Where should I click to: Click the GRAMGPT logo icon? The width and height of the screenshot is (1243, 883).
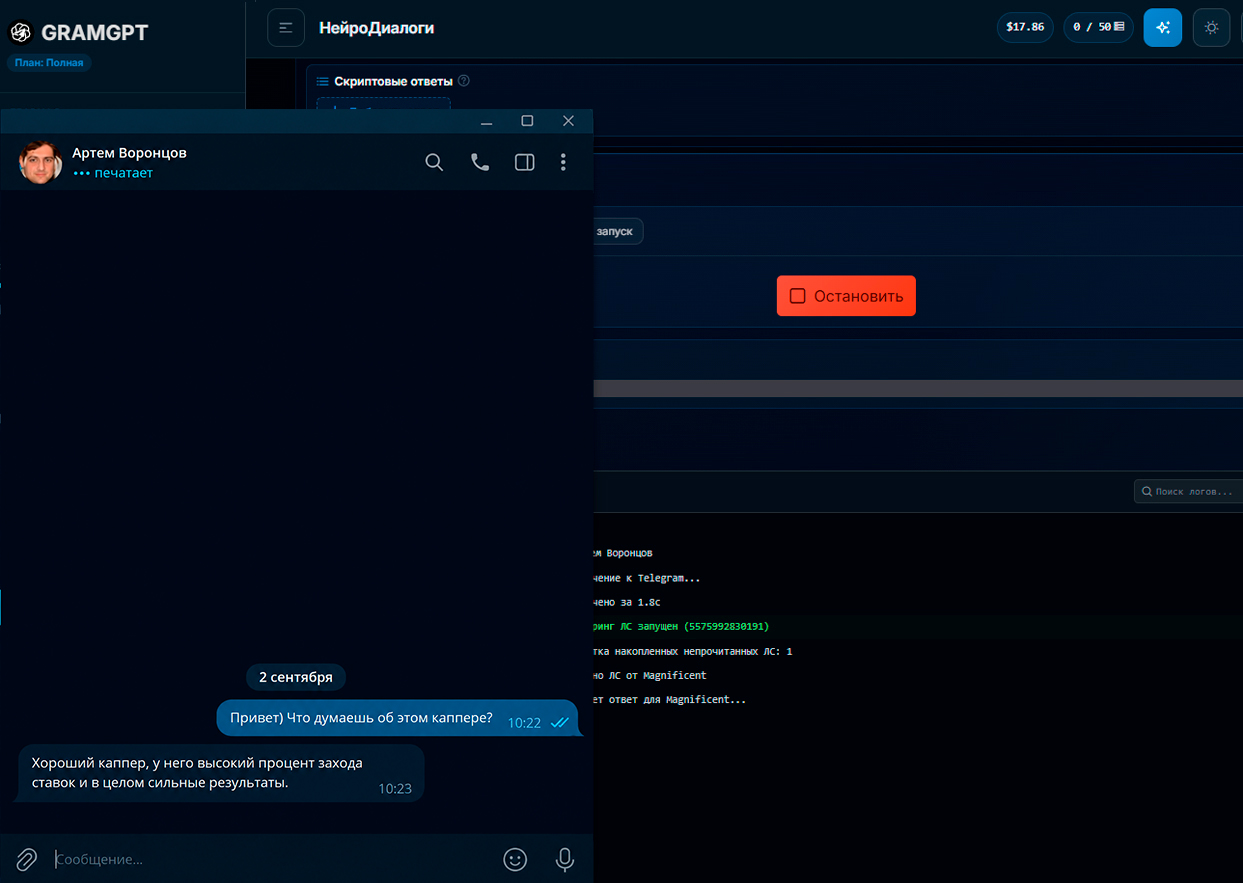(x=20, y=32)
